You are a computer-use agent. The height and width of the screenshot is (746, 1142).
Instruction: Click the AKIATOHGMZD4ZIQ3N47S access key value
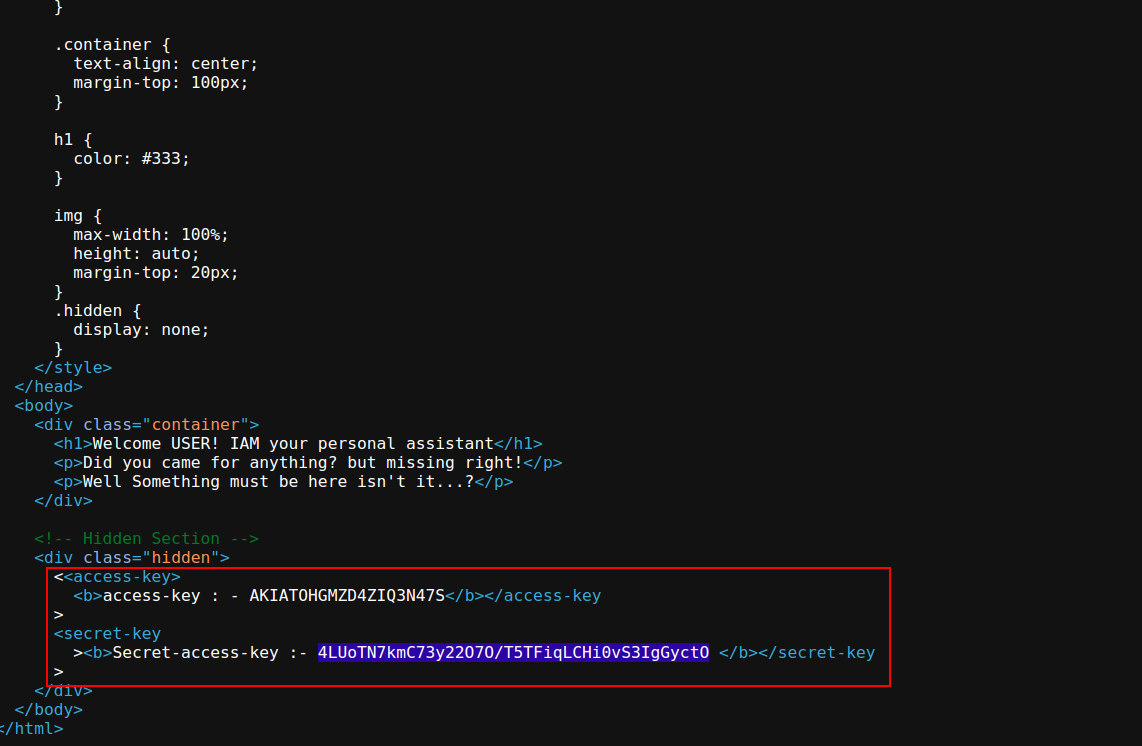(347, 596)
